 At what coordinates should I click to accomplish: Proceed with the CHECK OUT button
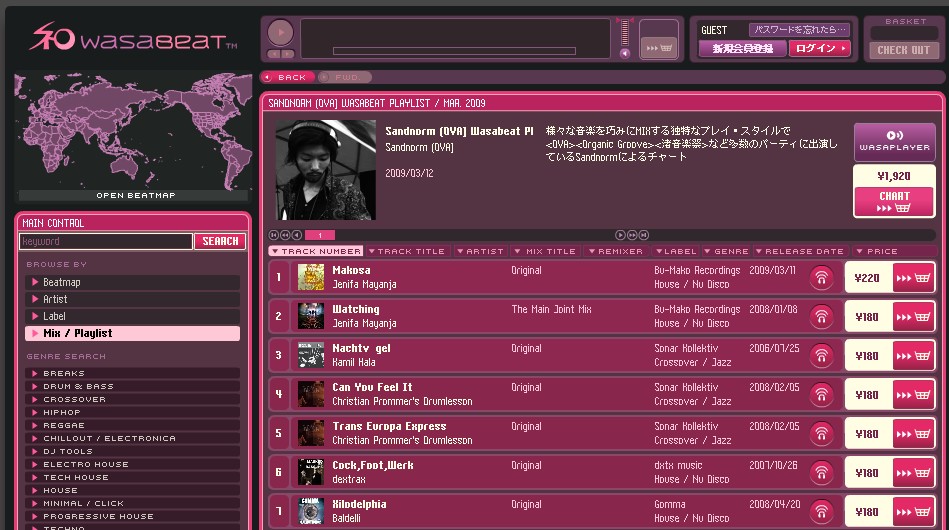tap(904, 50)
